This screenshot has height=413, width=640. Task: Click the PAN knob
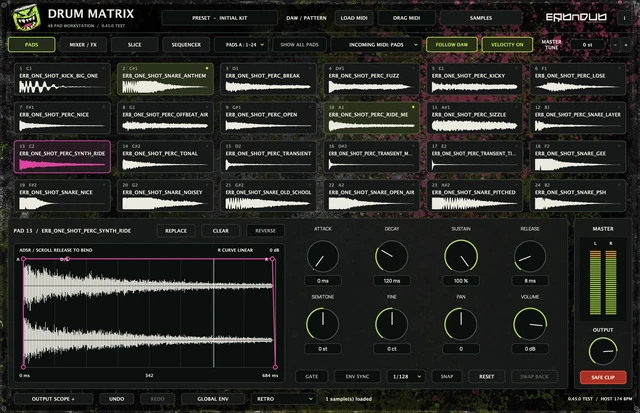461,324
